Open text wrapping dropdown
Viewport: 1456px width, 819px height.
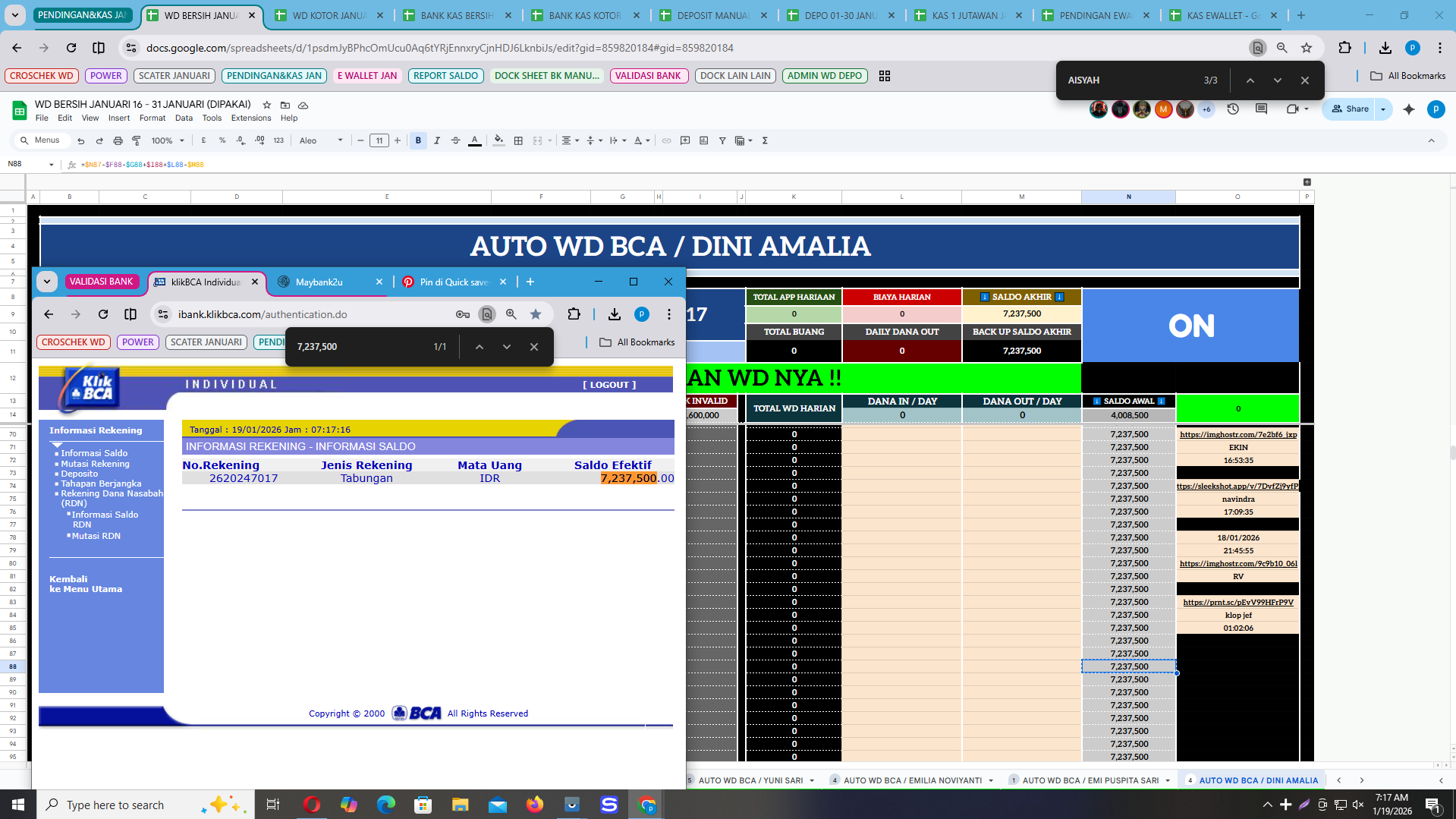coord(617,140)
